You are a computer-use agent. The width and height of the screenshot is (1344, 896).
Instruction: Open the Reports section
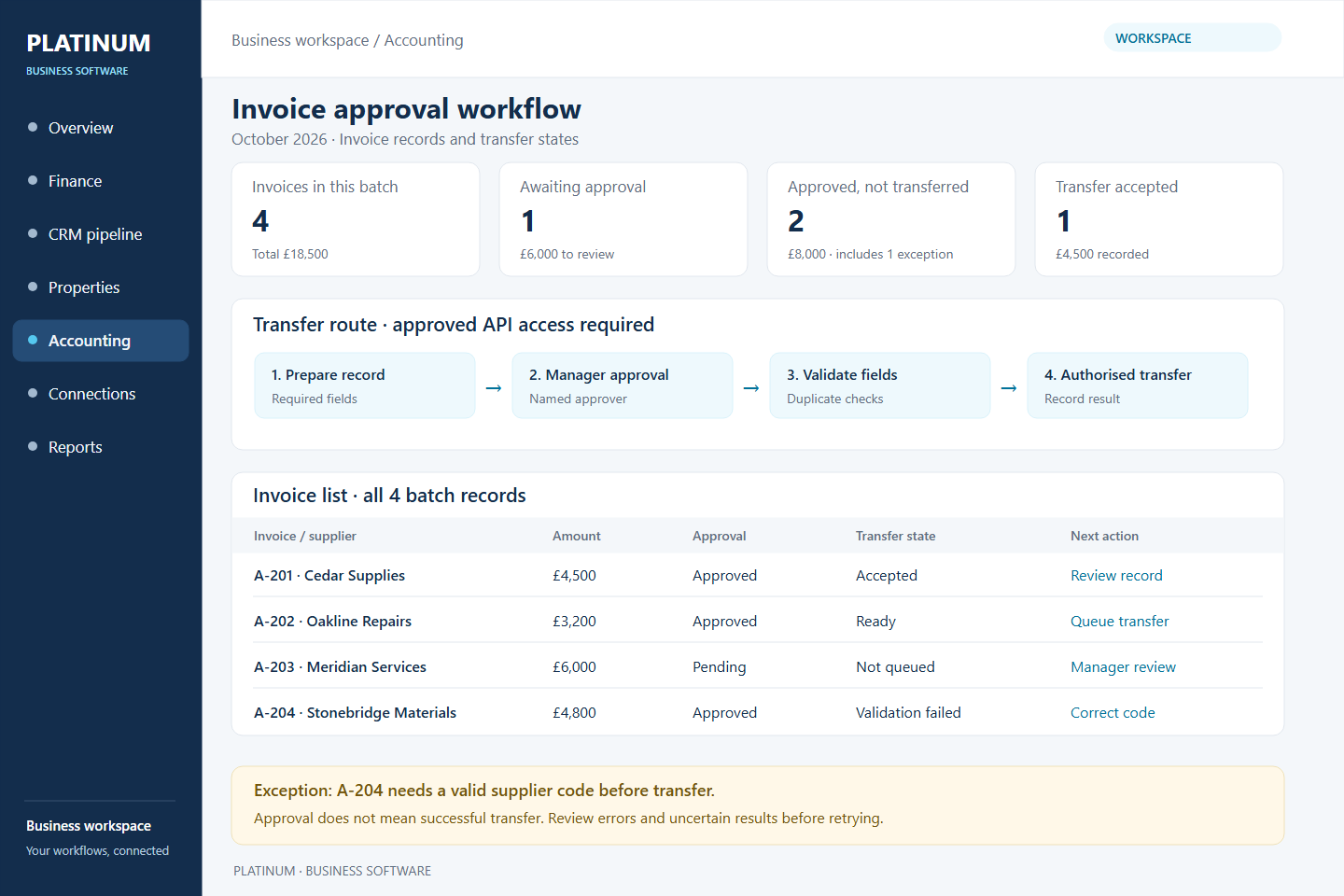[x=101, y=447]
